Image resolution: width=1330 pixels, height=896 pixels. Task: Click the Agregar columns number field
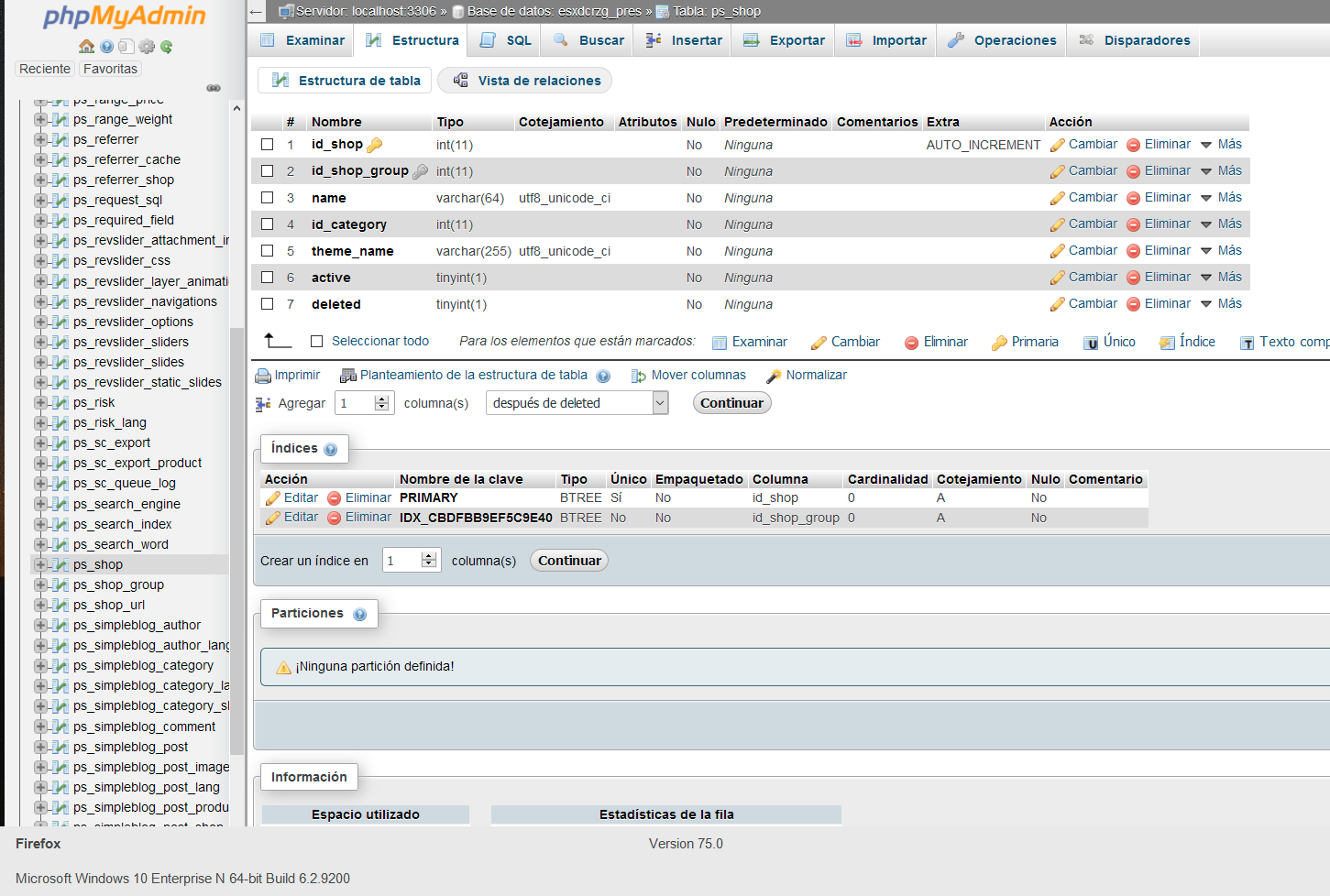point(356,403)
